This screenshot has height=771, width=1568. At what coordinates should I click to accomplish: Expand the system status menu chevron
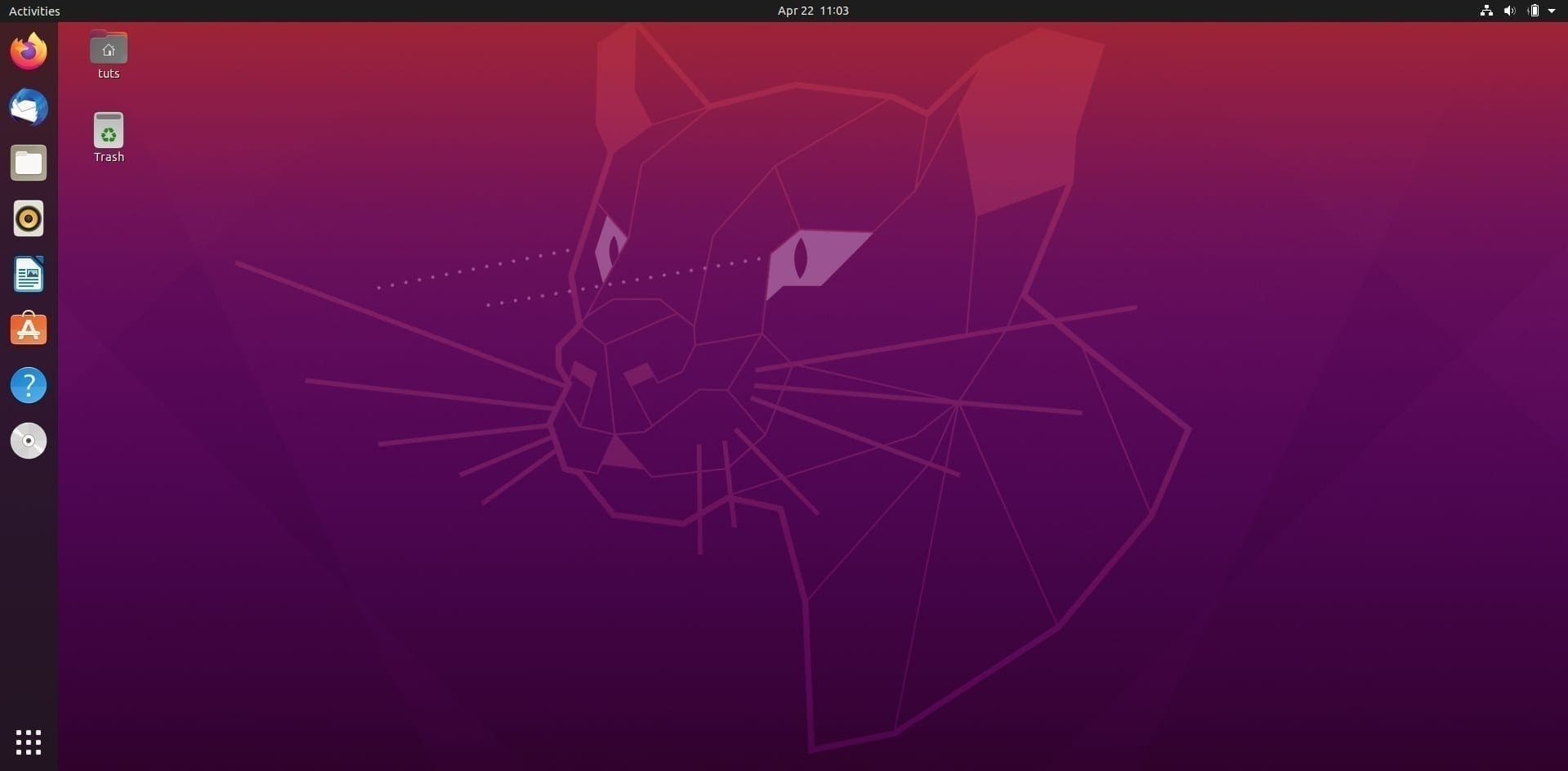coord(1552,11)
